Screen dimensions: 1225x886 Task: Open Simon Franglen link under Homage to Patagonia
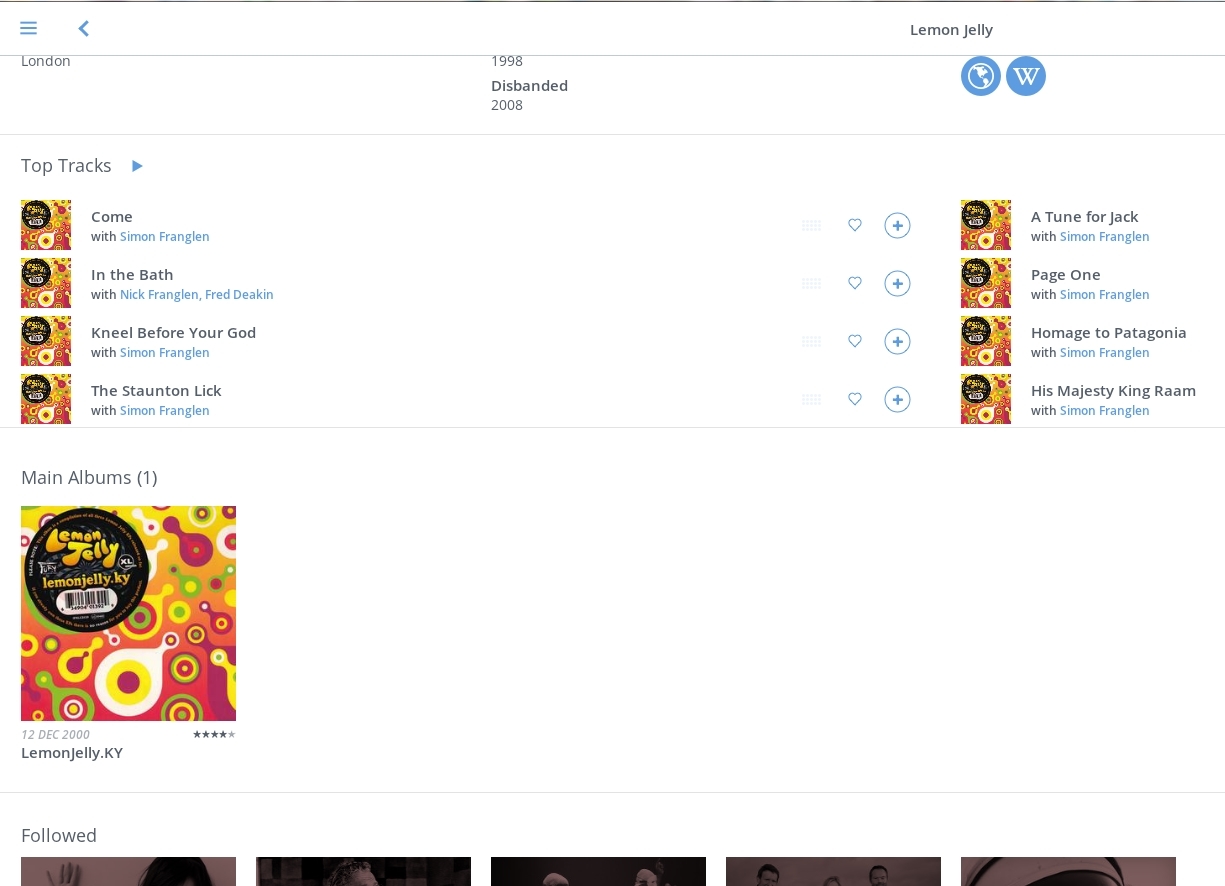[x=1105, y=353]
